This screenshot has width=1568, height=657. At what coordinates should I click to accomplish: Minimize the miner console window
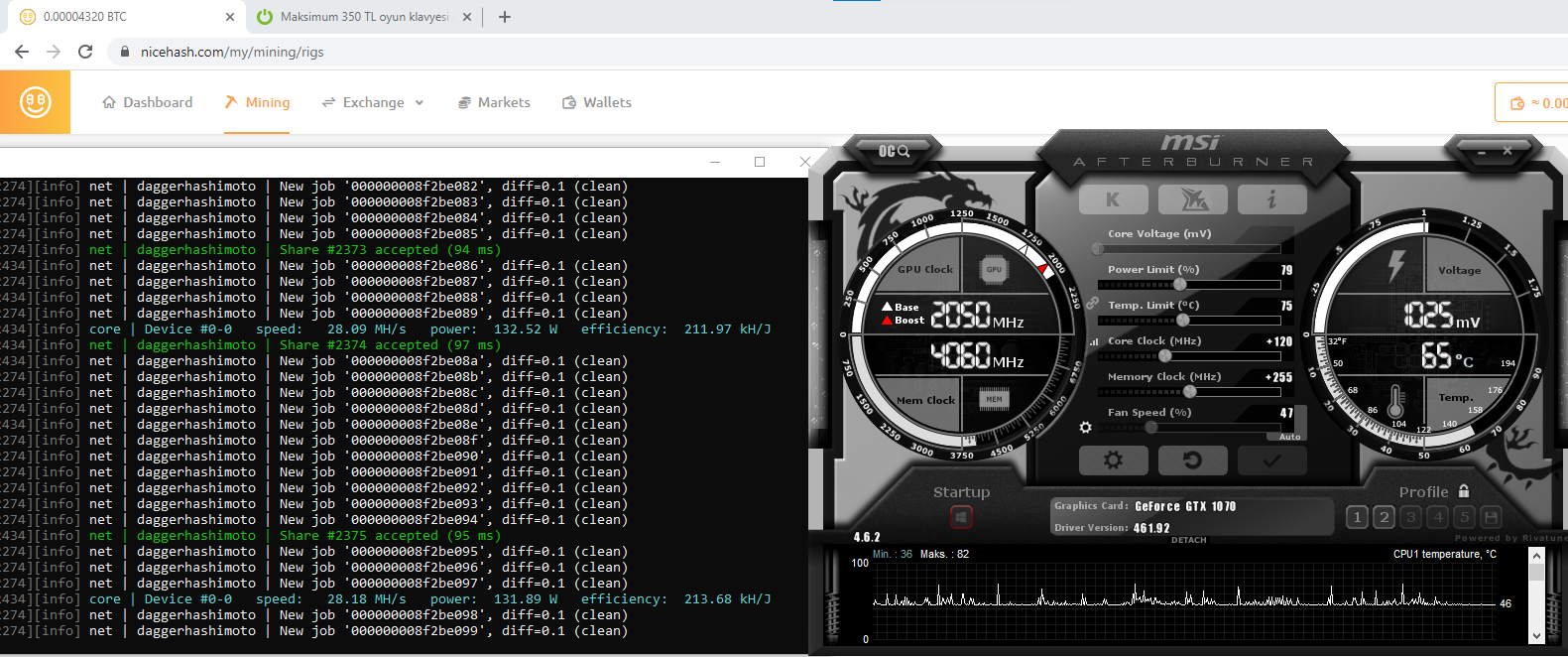point(714,162)
